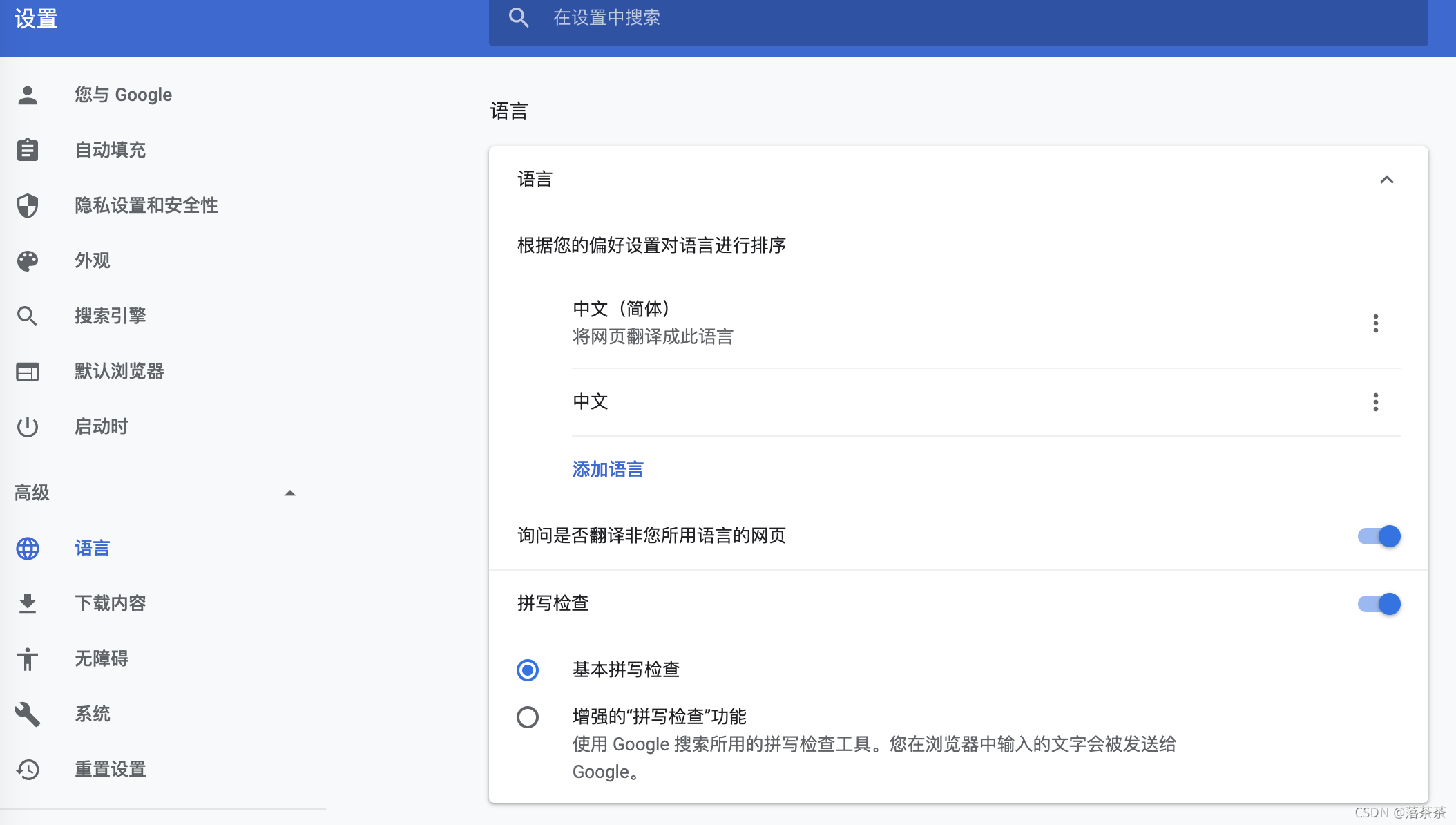Click the 添加语言 link
Screen dimensions: 1456x825
tap(608, 470)
